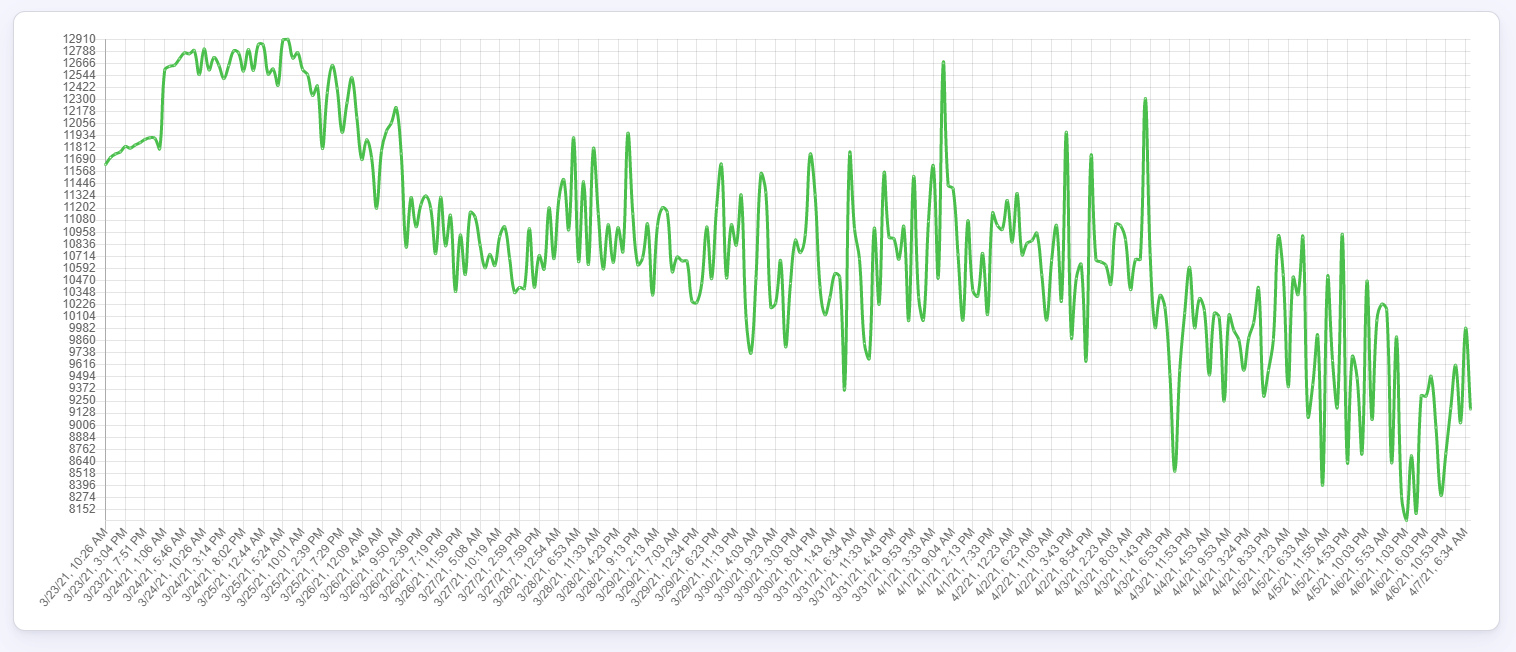Click the sharp peak near 4/3/21, 1:43 PM
The height and width of the screenshot is (652, 1516).
(1145, 99)
